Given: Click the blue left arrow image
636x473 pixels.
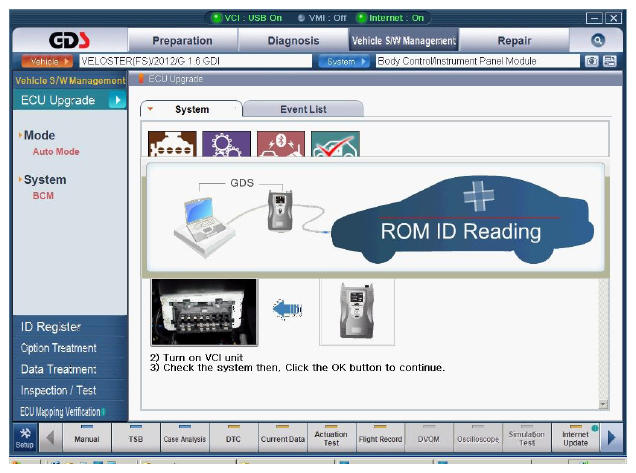Looking at the screenshot, I should pos(287,310).
